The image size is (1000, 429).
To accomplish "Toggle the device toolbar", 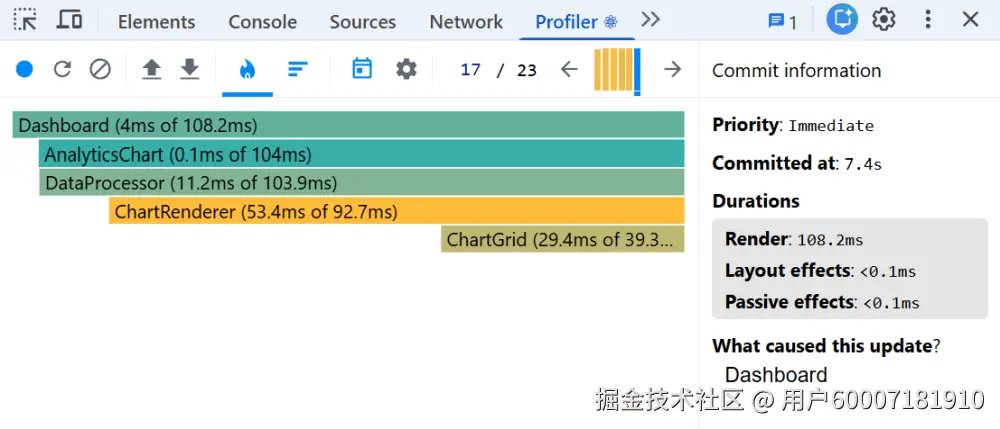I will point(69,20).
